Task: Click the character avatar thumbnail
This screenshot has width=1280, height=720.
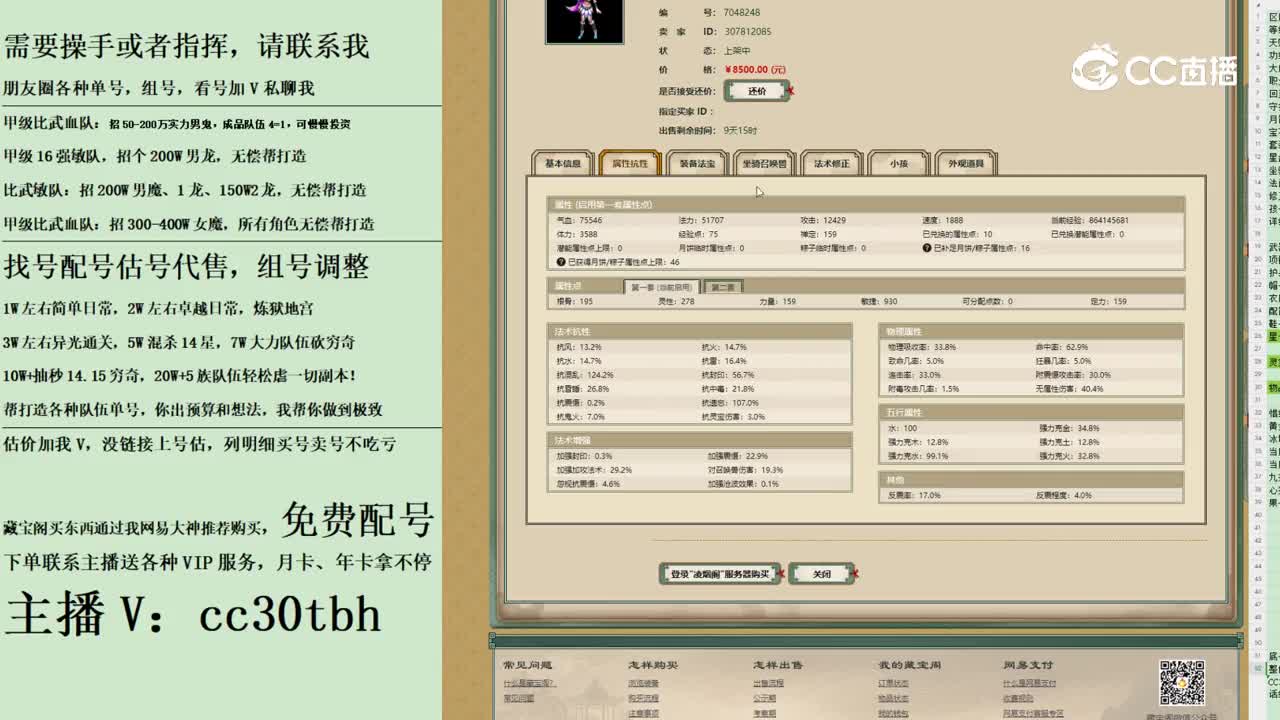Action: coord(584,20)
